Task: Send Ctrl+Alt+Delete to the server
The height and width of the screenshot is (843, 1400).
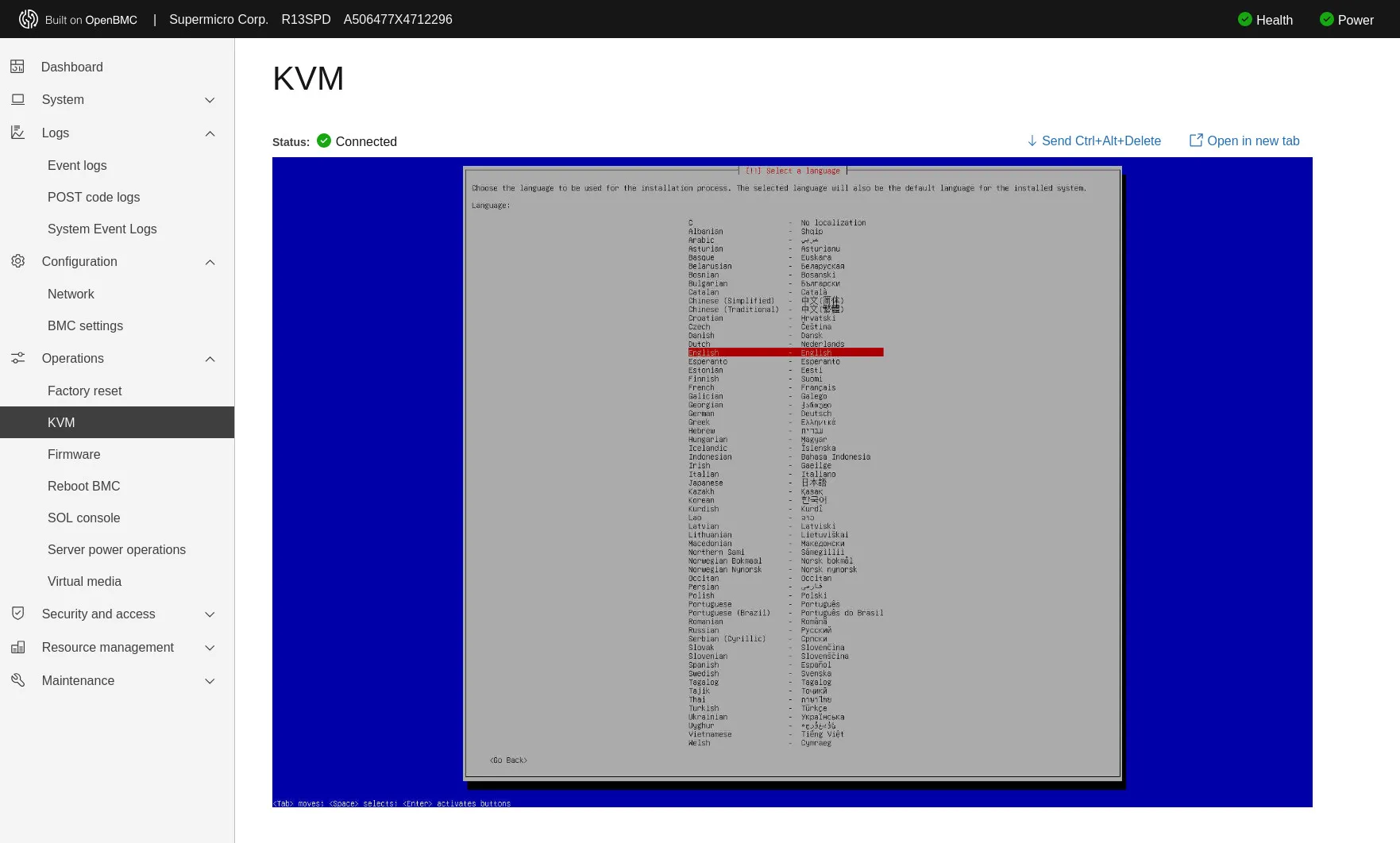Action: coord(1093,140)
